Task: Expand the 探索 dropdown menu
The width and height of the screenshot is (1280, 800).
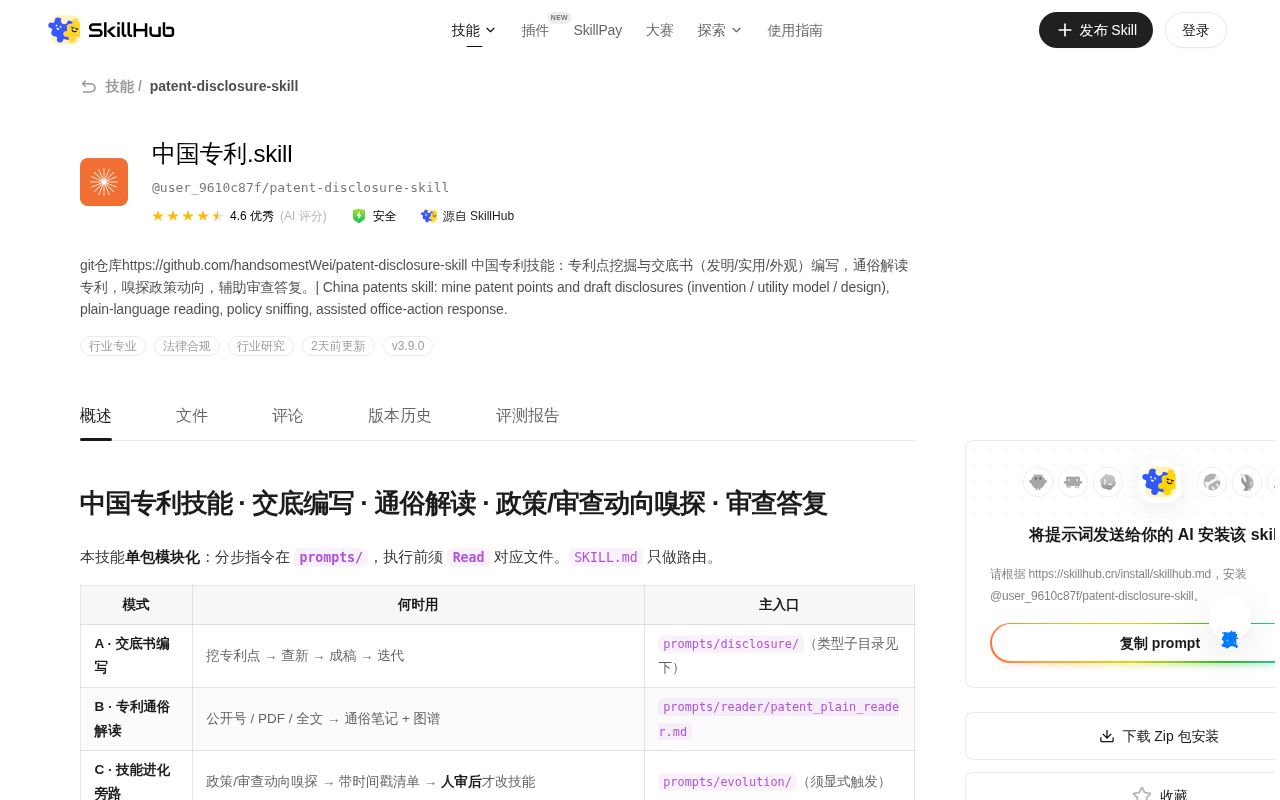Action: pos(720,30)
